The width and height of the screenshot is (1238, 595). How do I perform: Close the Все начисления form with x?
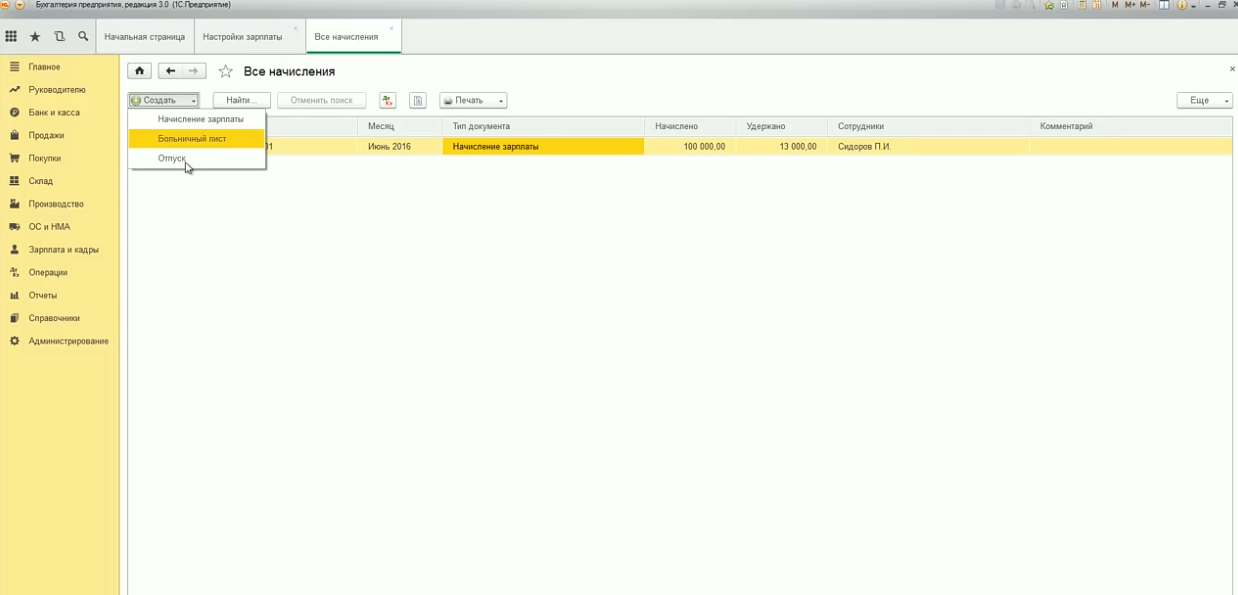click(1232, 69)
